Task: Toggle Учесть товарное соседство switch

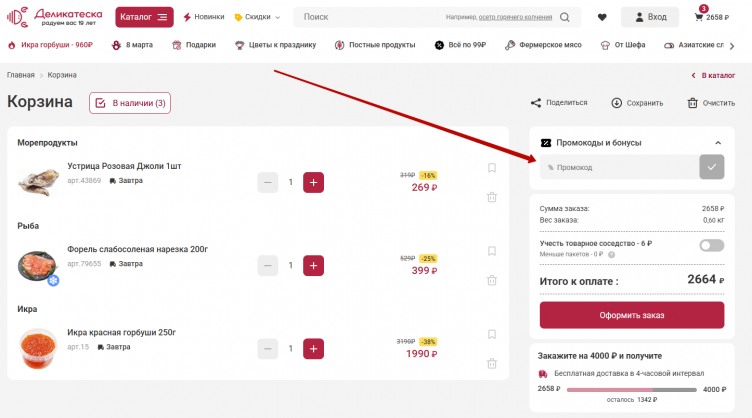Action: pos(712,245)
